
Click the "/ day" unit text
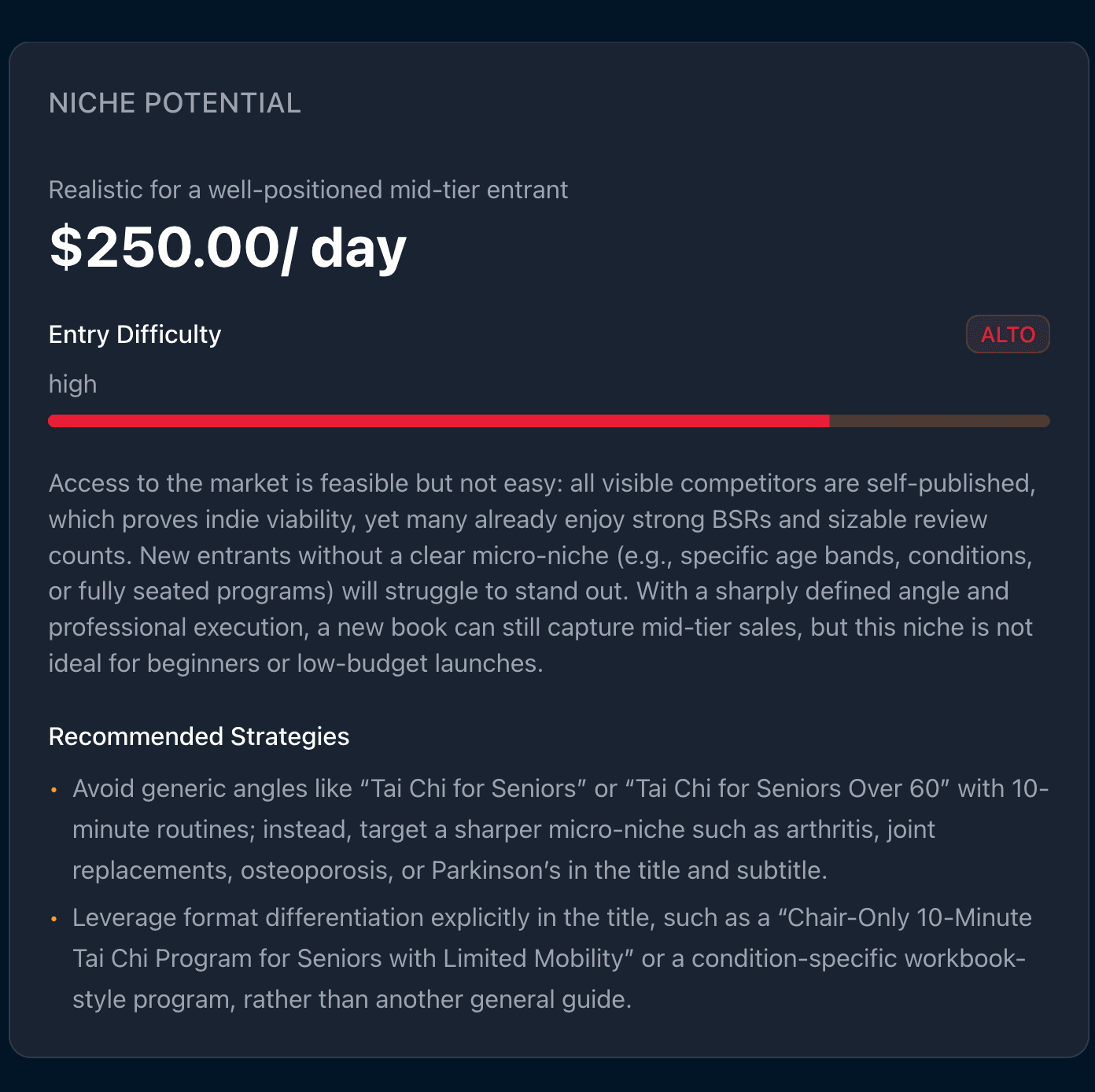tap(345, 248)
